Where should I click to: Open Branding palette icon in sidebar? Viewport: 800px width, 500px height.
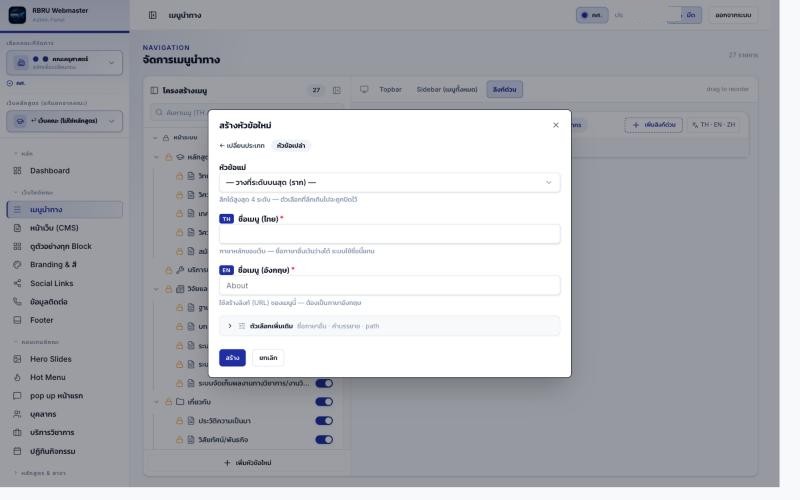17,265
